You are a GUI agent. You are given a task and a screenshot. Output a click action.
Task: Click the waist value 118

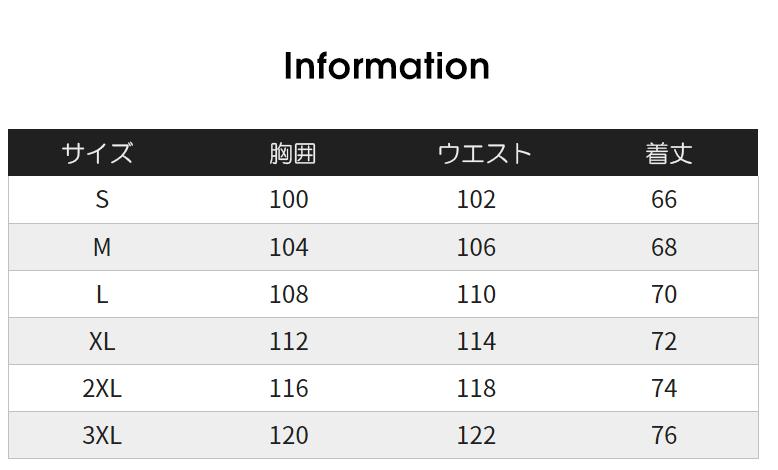pyautogui.click(x=476, y=388)
